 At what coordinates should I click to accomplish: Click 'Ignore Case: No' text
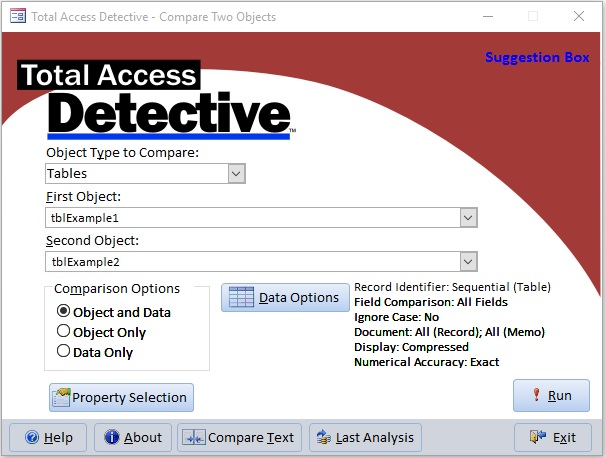(397, 317)
